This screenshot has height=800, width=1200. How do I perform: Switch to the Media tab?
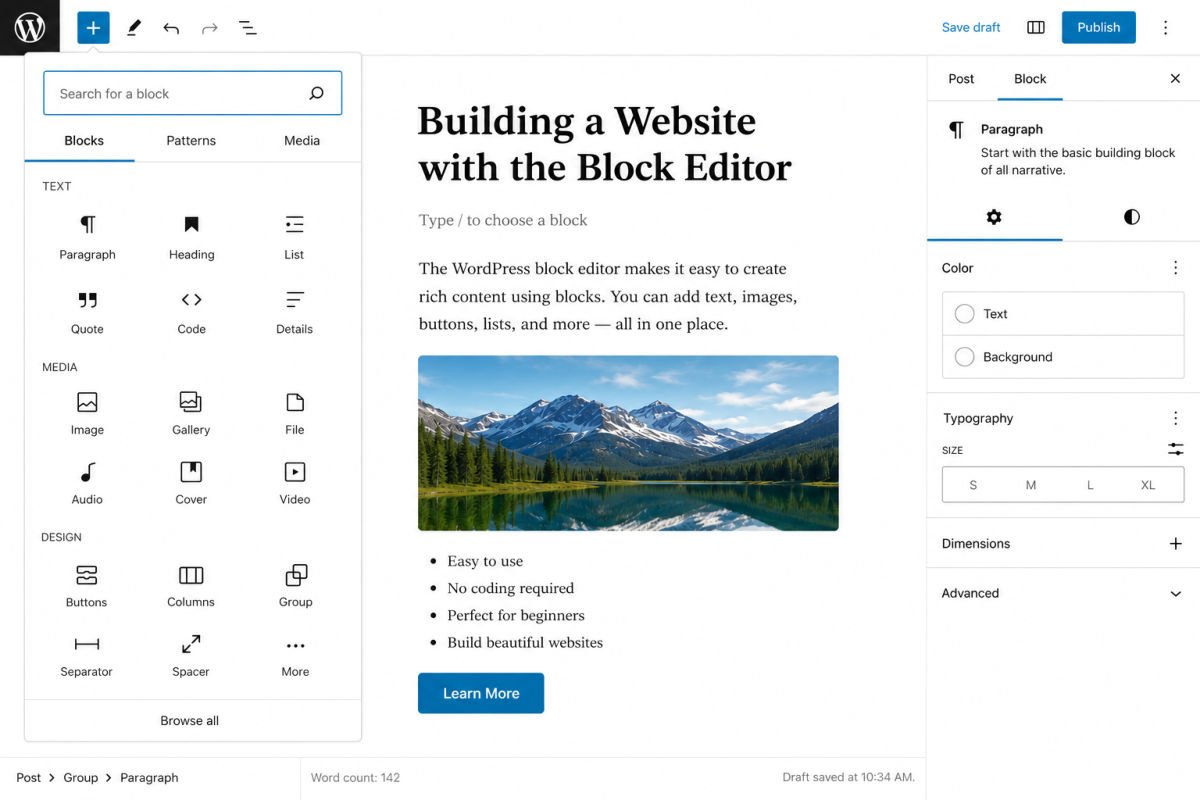(x=302, y=141)
